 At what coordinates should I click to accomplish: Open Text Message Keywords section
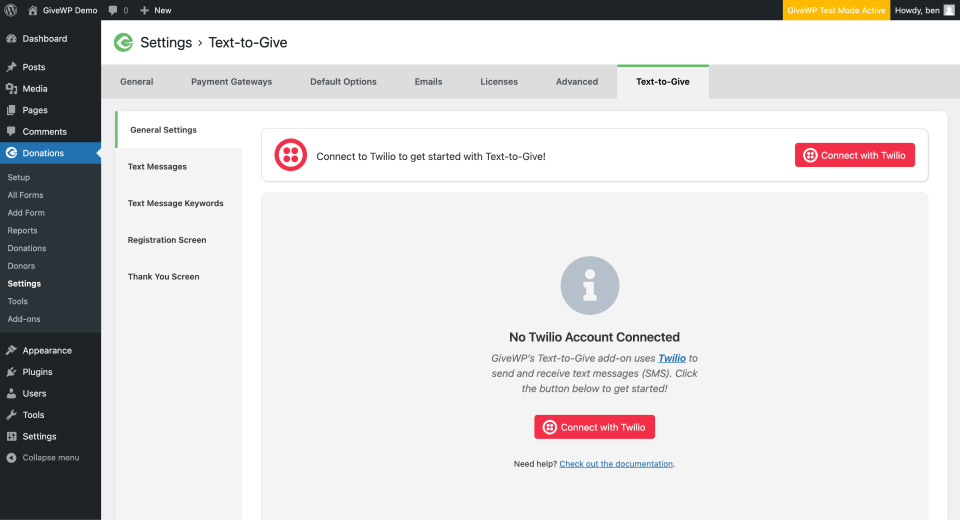(179, 203)
